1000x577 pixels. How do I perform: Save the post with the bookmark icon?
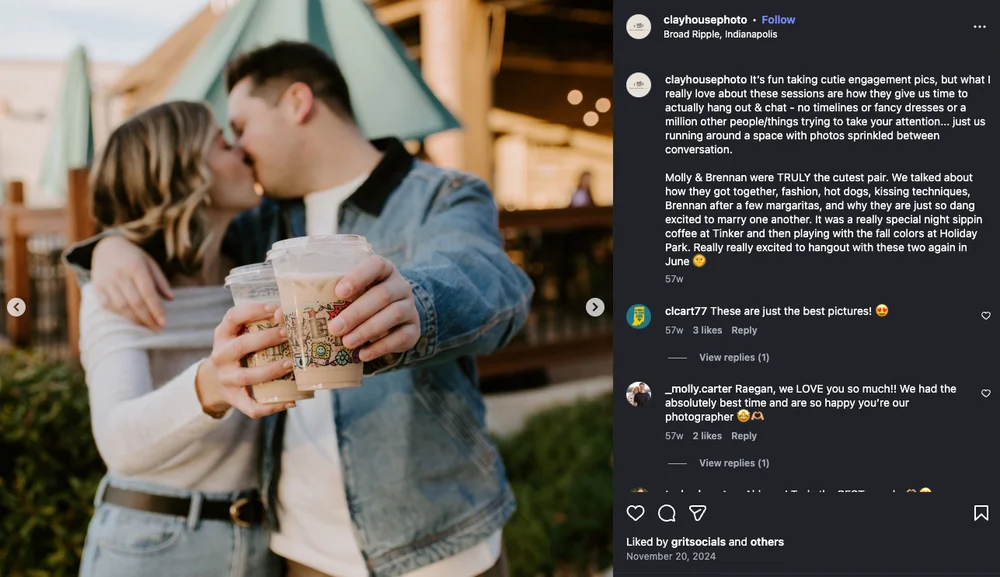981,513
